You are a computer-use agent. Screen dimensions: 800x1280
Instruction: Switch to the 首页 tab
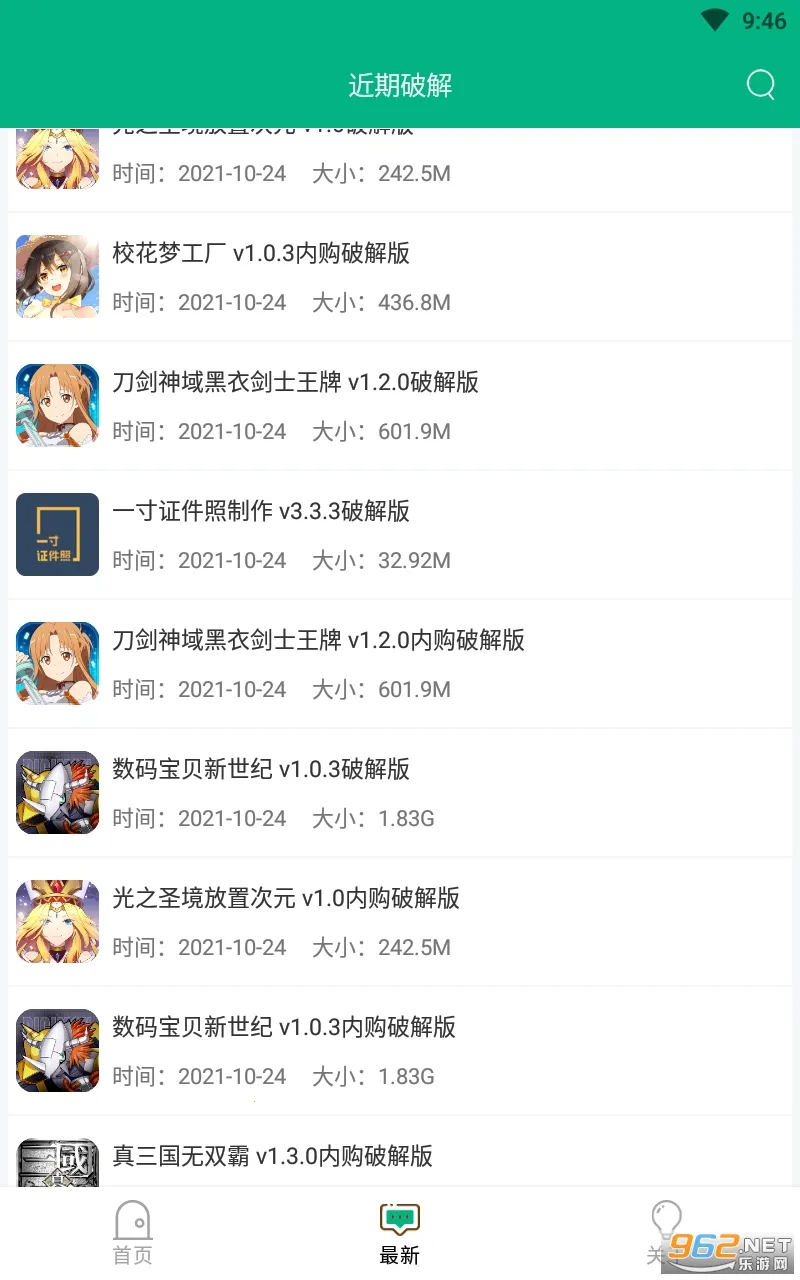point(133,1233)
